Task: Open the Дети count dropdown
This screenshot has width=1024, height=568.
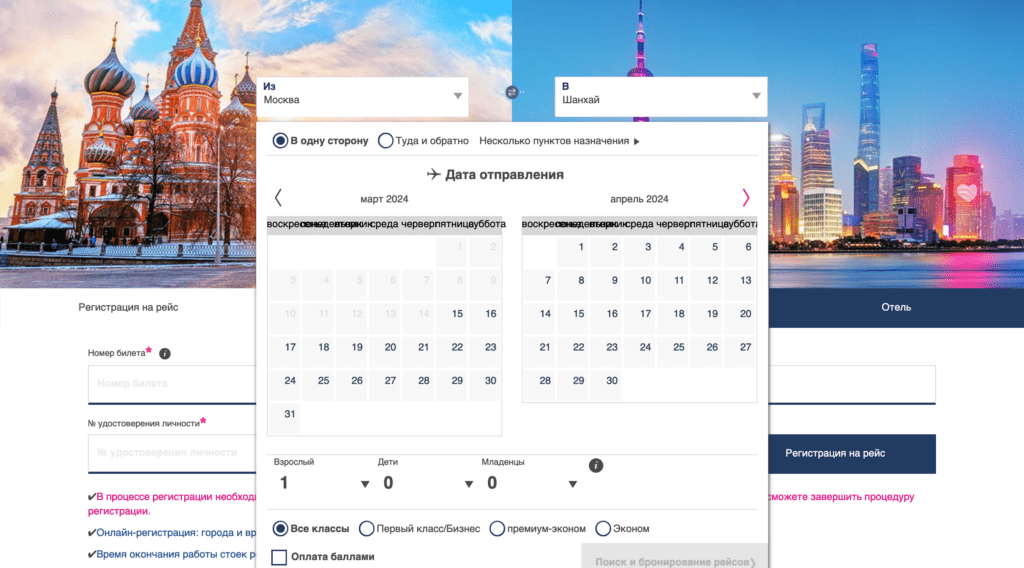Action: point(426,483)
